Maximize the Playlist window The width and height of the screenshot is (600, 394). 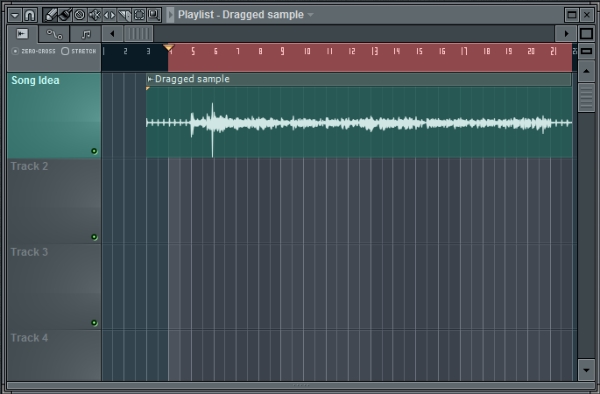click(572, 15)
